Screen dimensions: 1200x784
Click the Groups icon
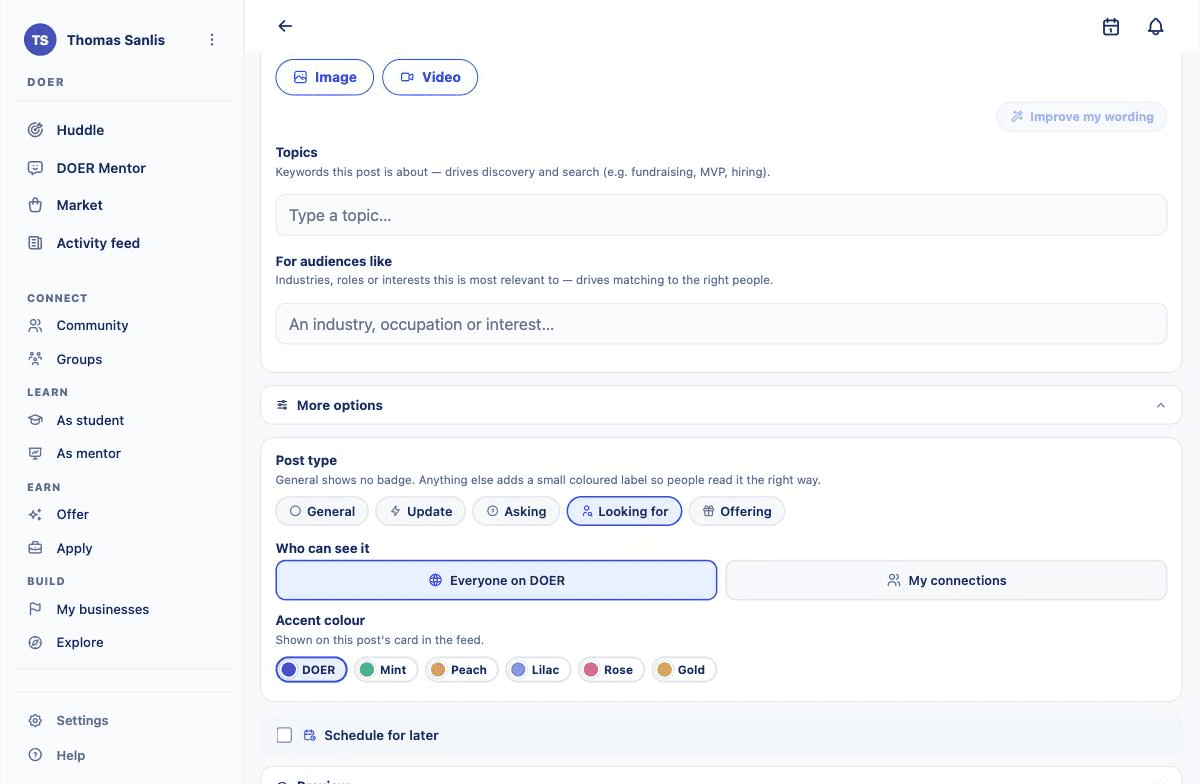[x=36, y=359]
